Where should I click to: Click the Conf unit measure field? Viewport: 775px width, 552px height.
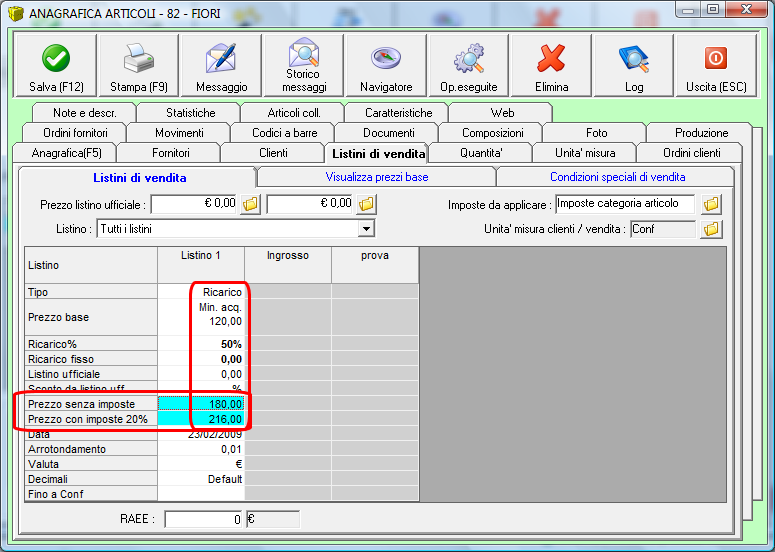(x=663, y=229)
